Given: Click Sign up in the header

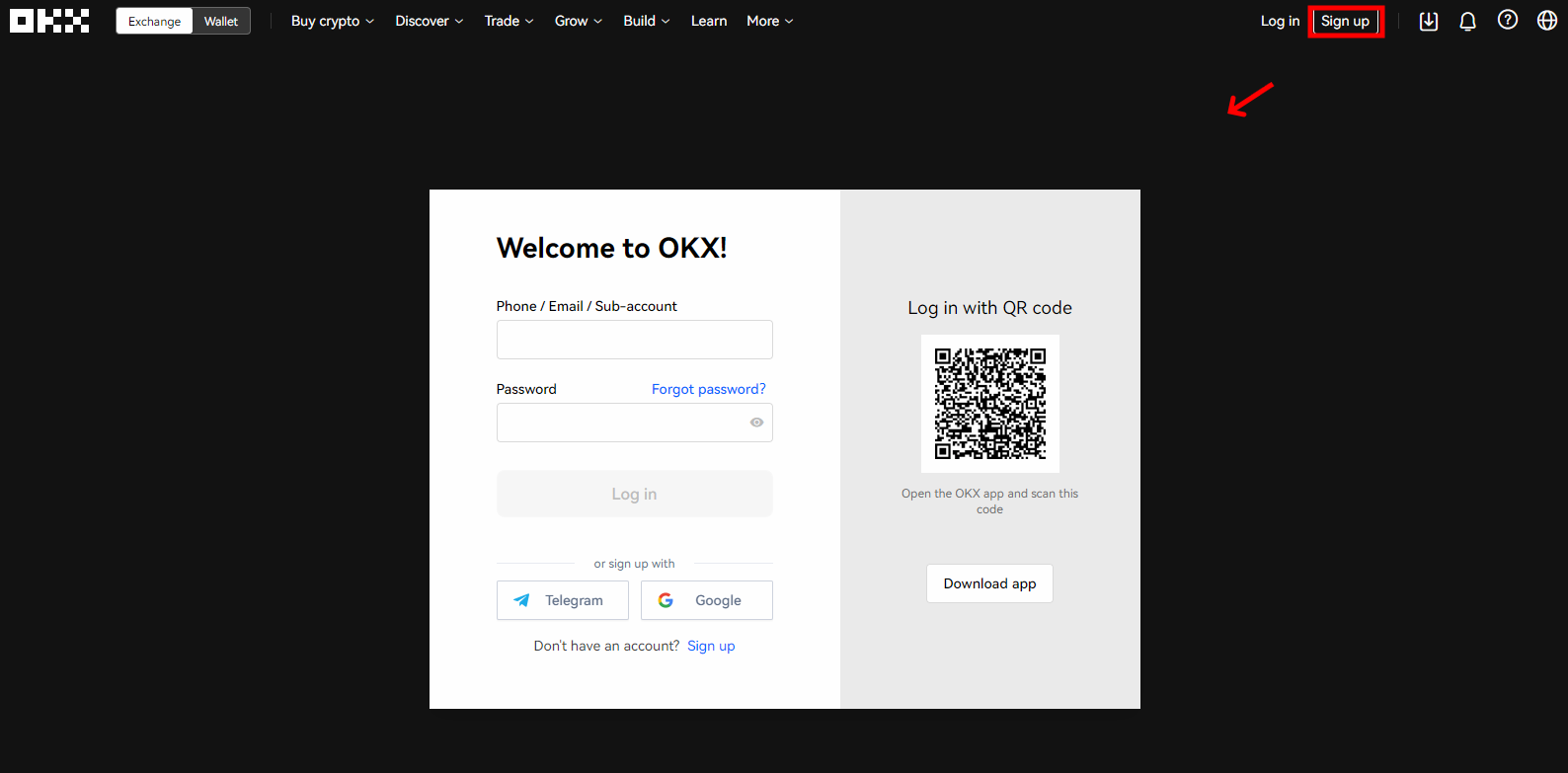Looking at the screenshot, I should [x=1346, y=21].
